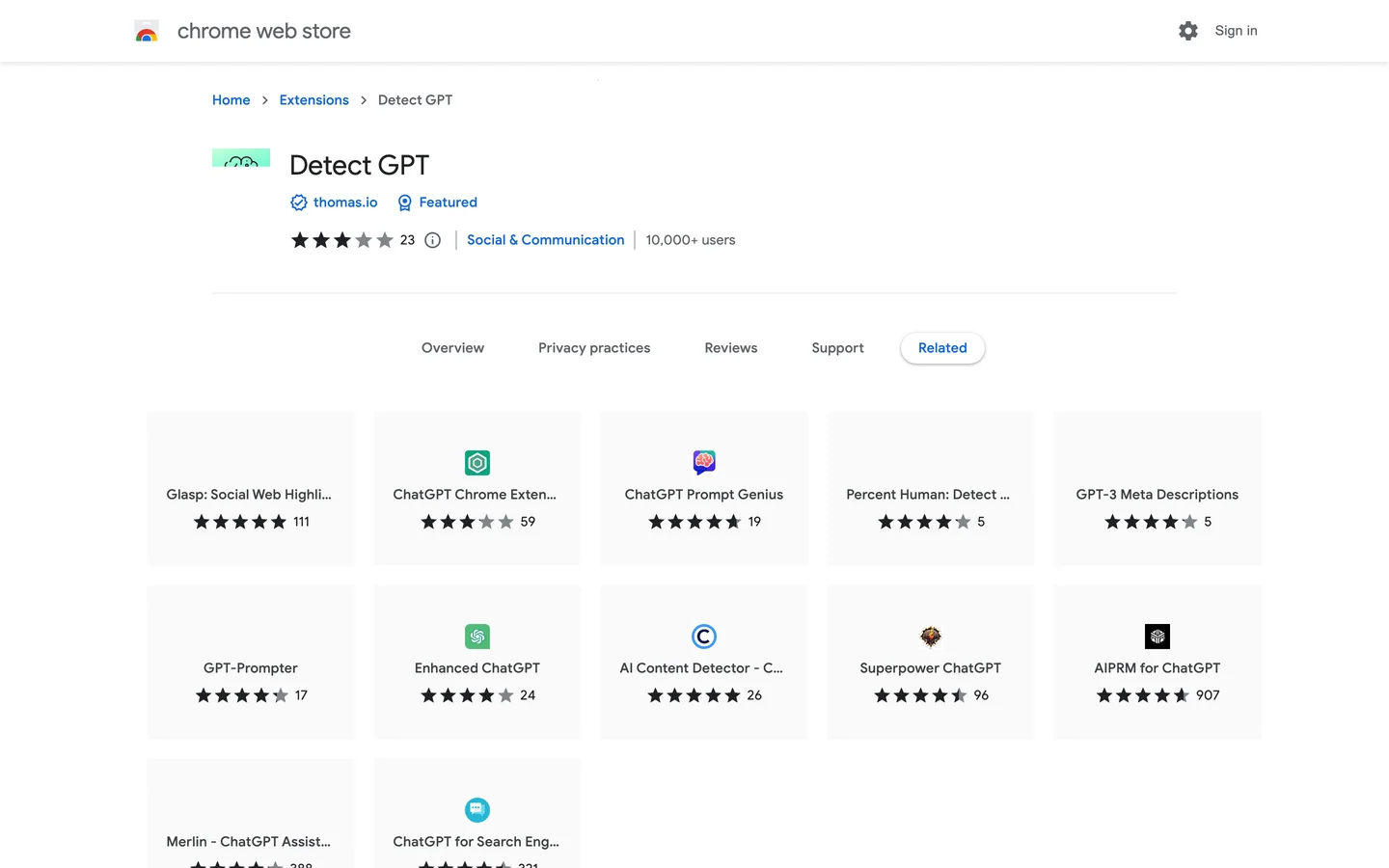Click the ChatGPT Chrome Extension green icon
1389x868 pixels.
(477, 463)
